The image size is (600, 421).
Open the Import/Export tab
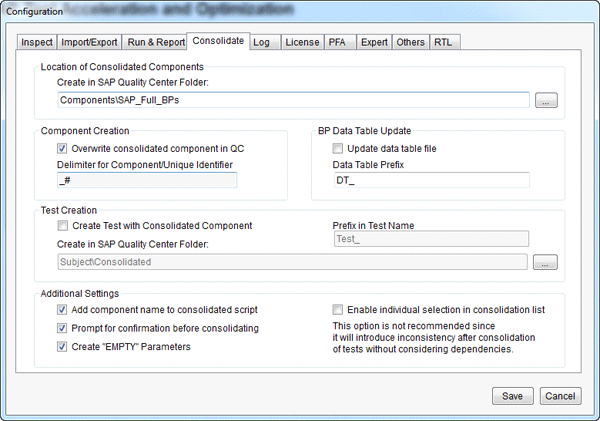(x=90, y=43)
